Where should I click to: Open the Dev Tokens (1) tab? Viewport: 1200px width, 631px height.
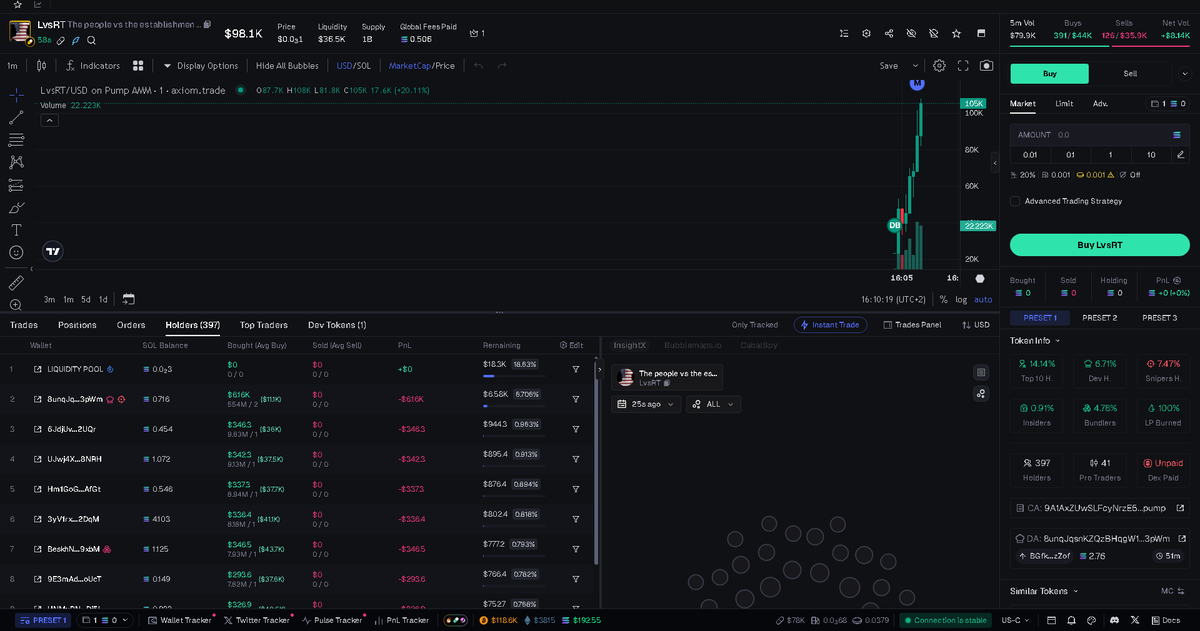[337, 325]
